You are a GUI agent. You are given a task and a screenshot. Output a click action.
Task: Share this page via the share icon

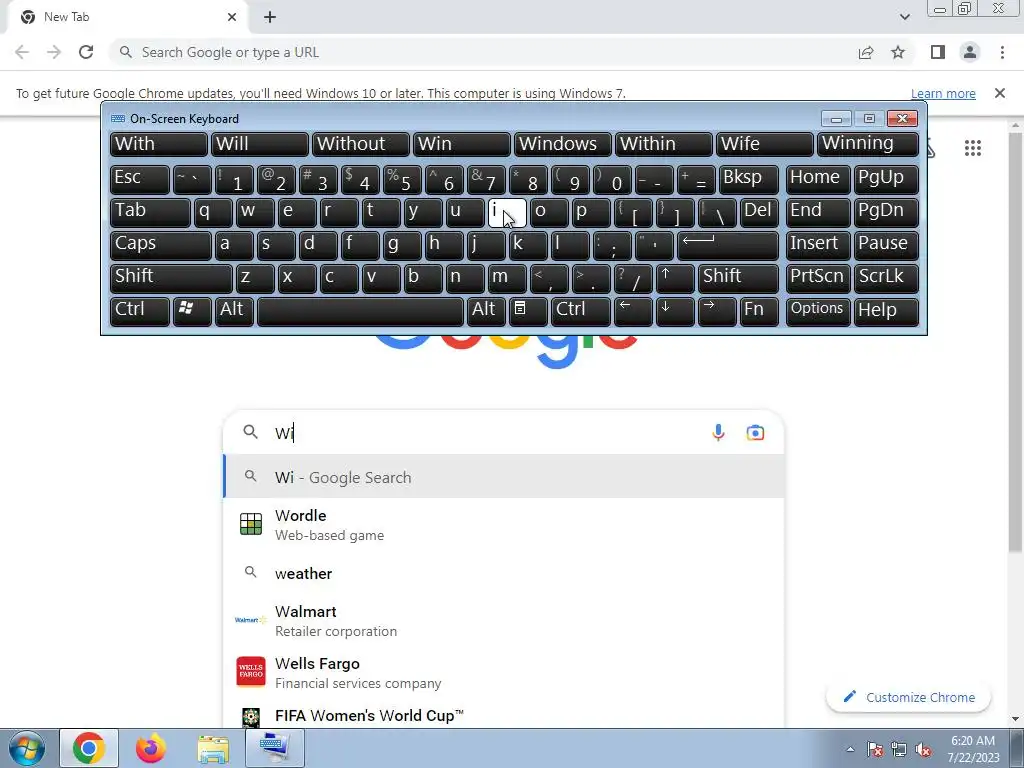tap(866, 52)
